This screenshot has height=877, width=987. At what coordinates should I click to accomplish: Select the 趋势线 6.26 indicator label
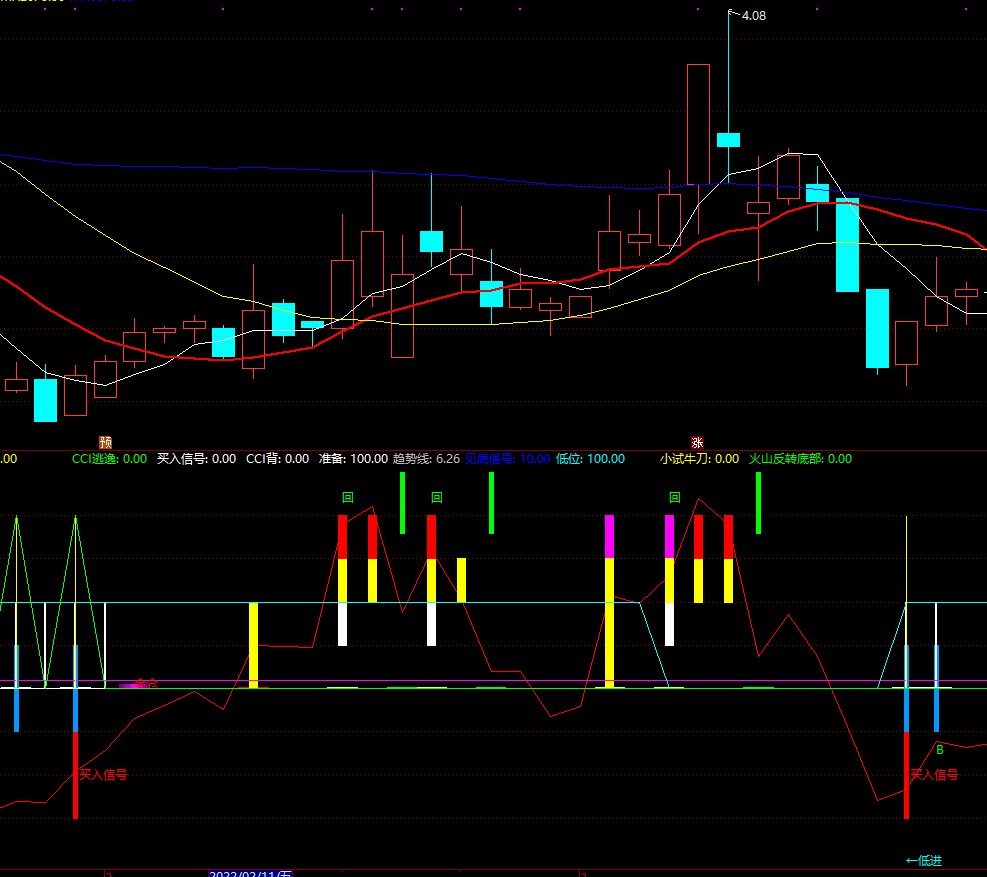point(426,459)
